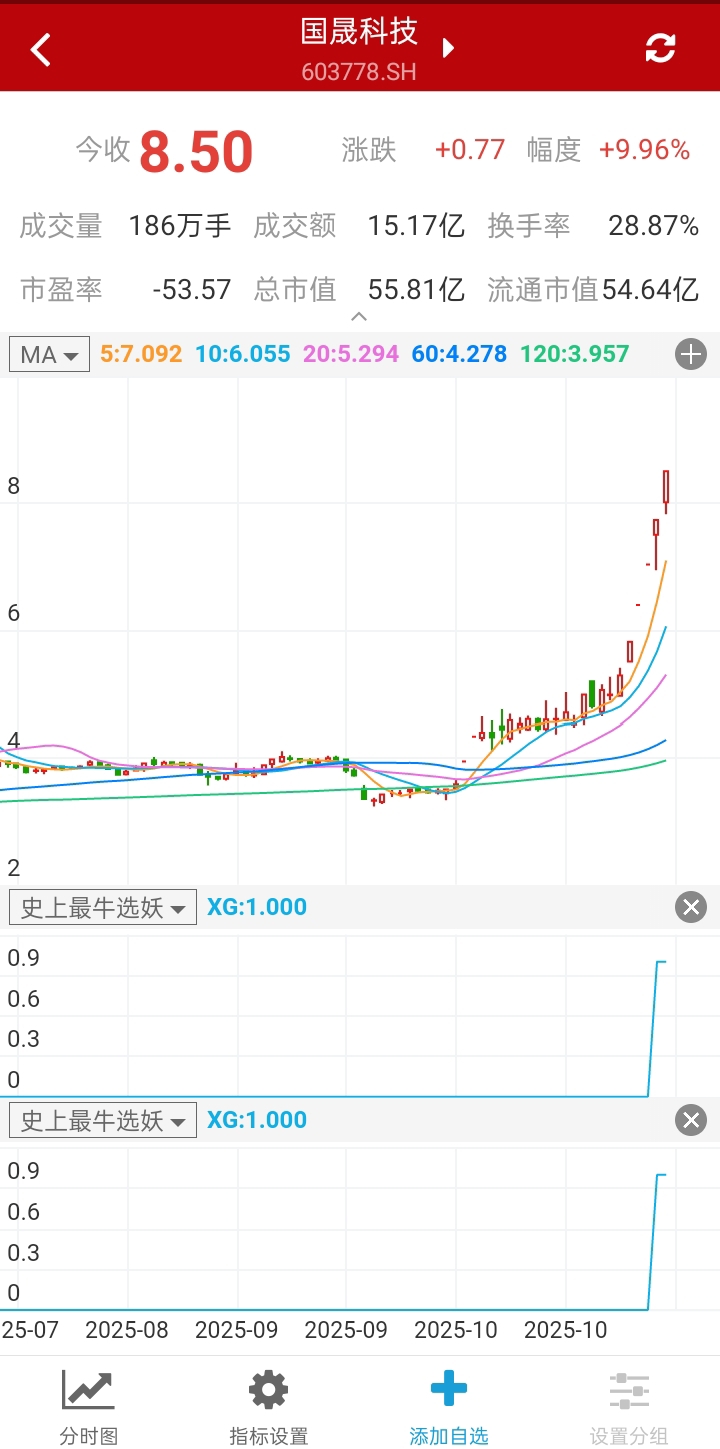Tap the price change +0.77
The width and height of the screenshot is (720, 1449).
coord(470,150)
